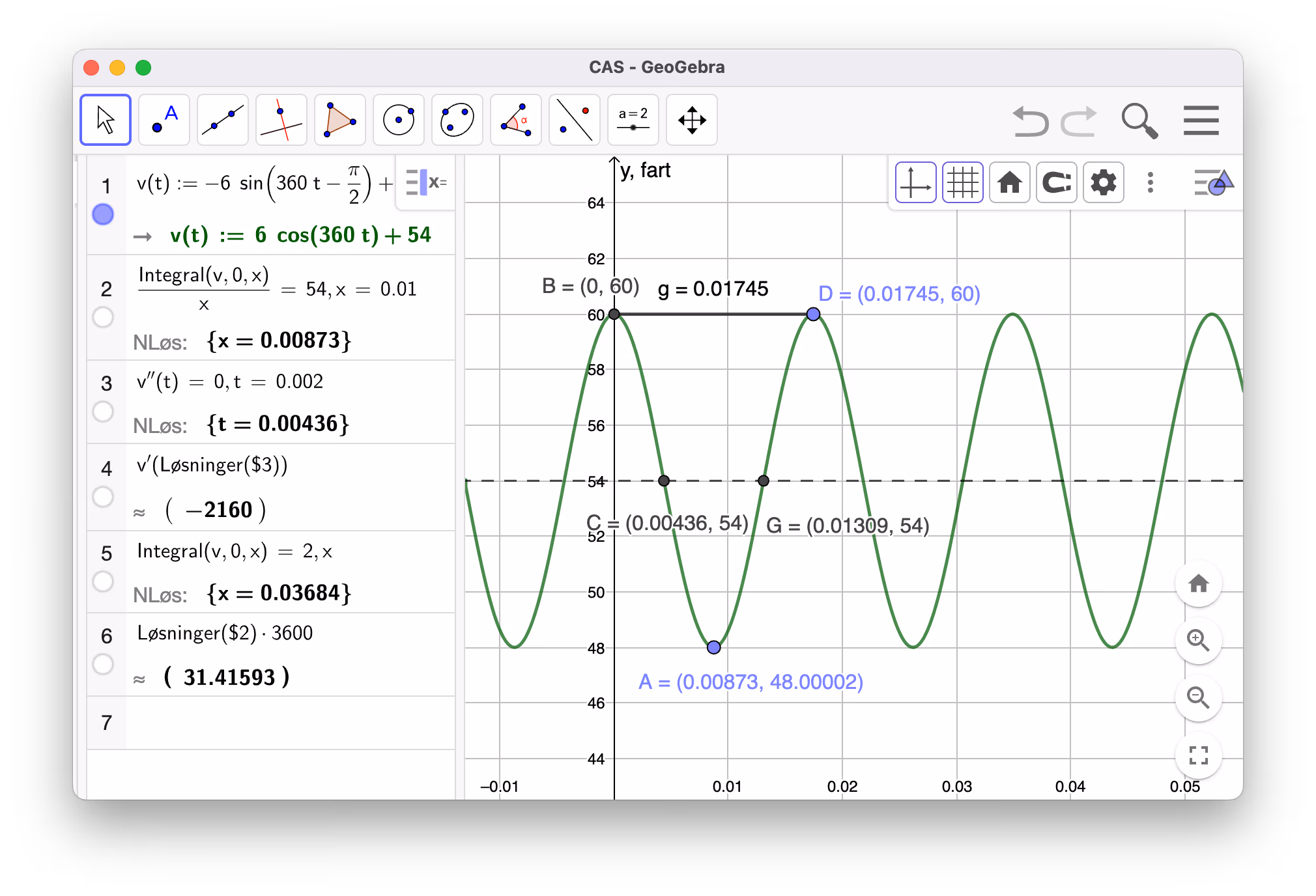Toggle the grid display button

pos(963,182)
